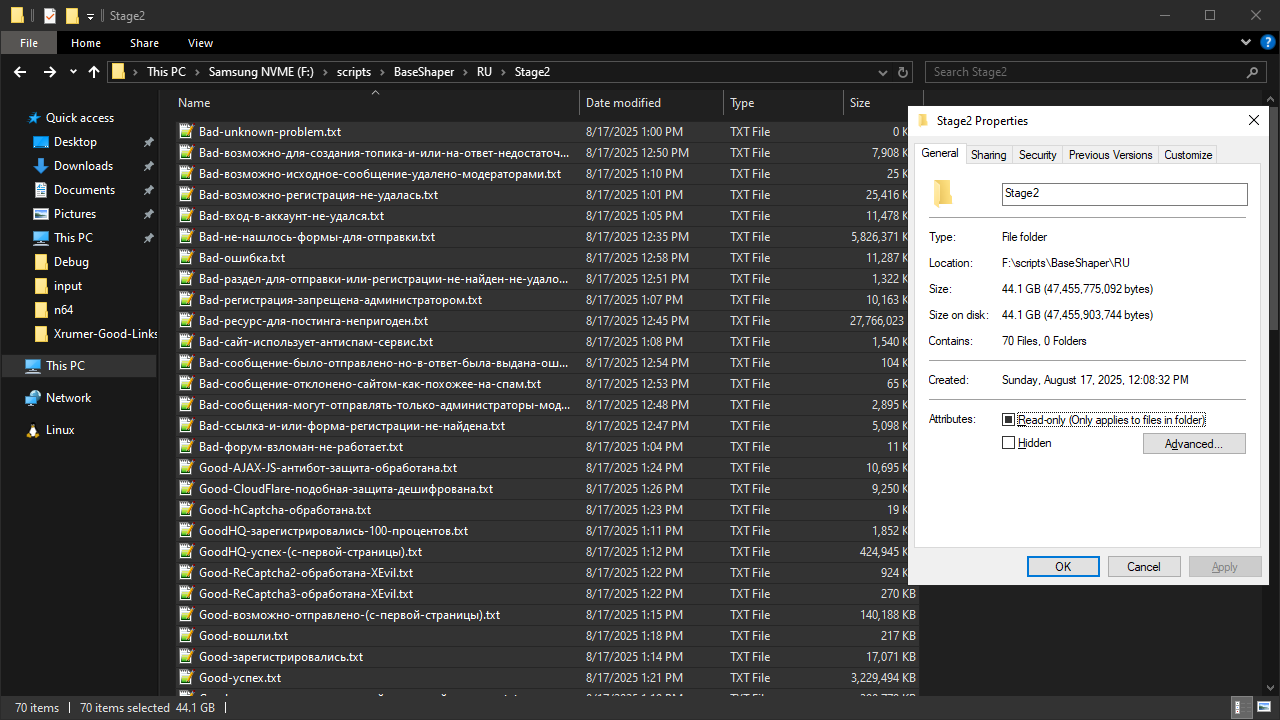Expand the recent locations dropdown arrow
Screen dimensions: 1280x720
coord(73,72)
